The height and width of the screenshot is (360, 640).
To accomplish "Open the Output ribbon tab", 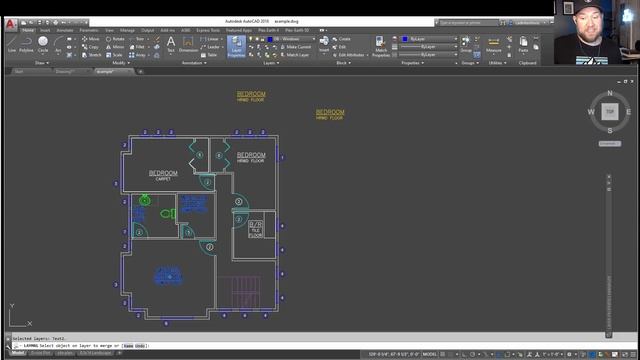I will point(147,30).
